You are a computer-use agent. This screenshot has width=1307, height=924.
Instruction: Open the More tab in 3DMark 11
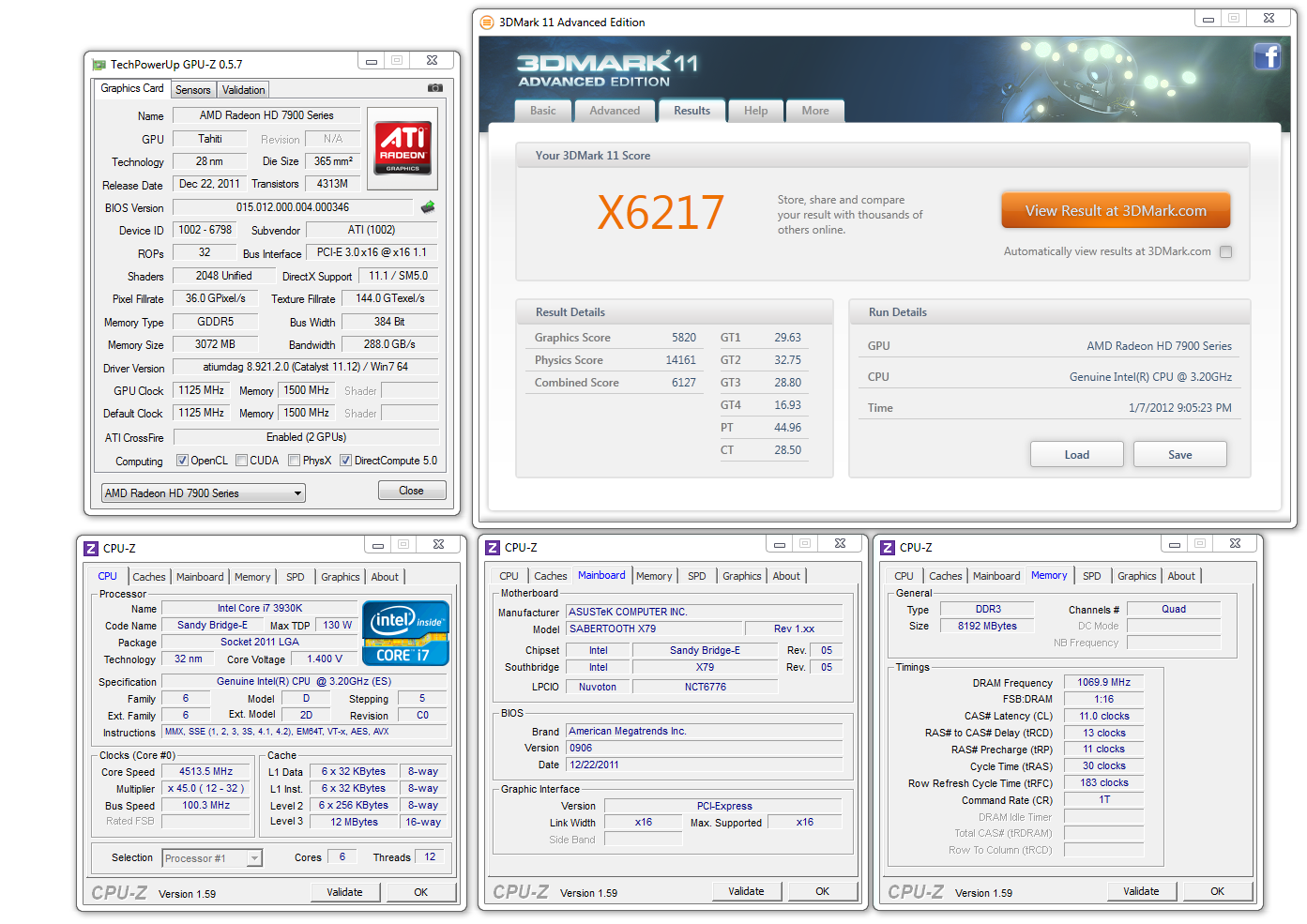point(815,111)
